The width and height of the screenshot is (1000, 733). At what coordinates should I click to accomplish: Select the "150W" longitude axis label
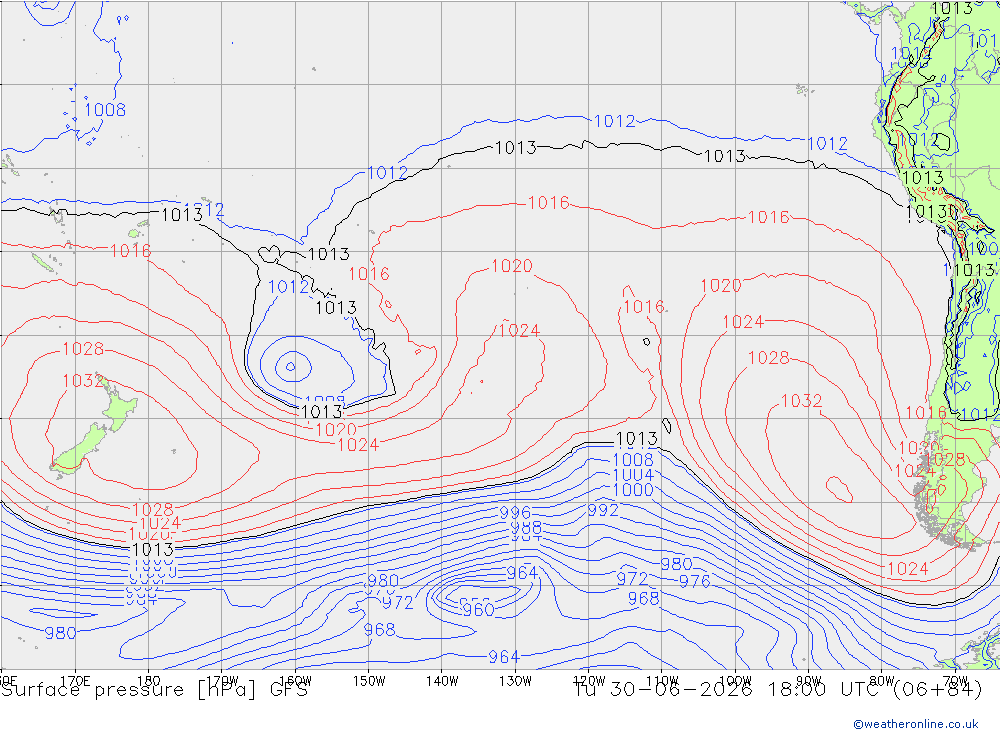tap(369, 681)
